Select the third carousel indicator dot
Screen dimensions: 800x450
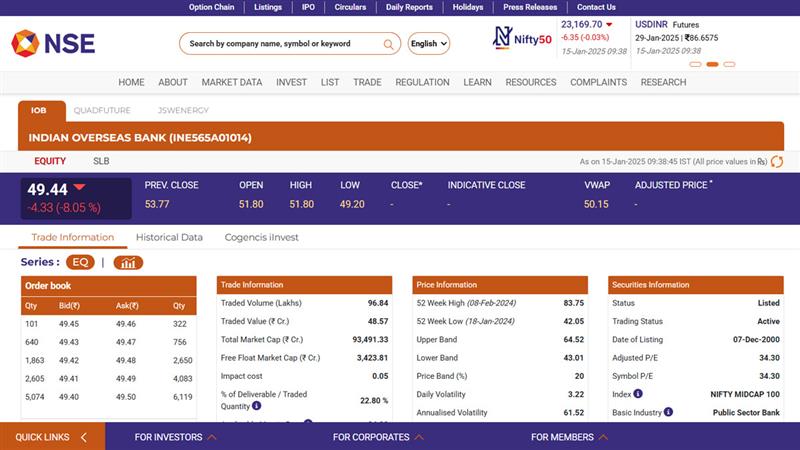pyautogui.click(x=729, y=64)
